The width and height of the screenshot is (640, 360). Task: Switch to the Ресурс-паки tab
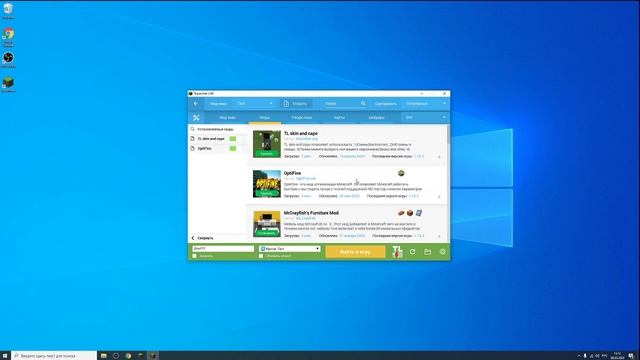[302, 118]
